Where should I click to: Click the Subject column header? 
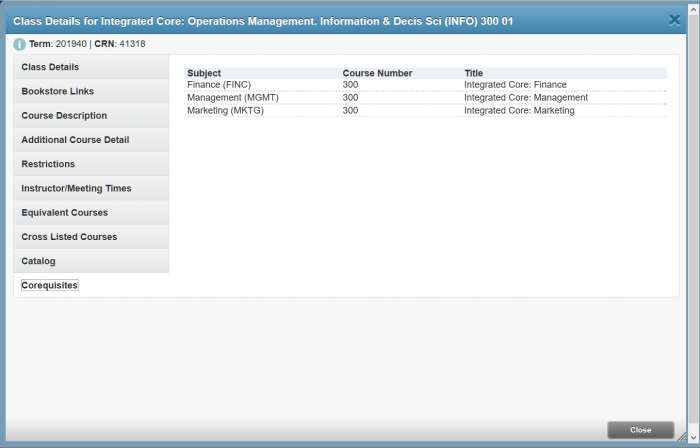point(204,73)
